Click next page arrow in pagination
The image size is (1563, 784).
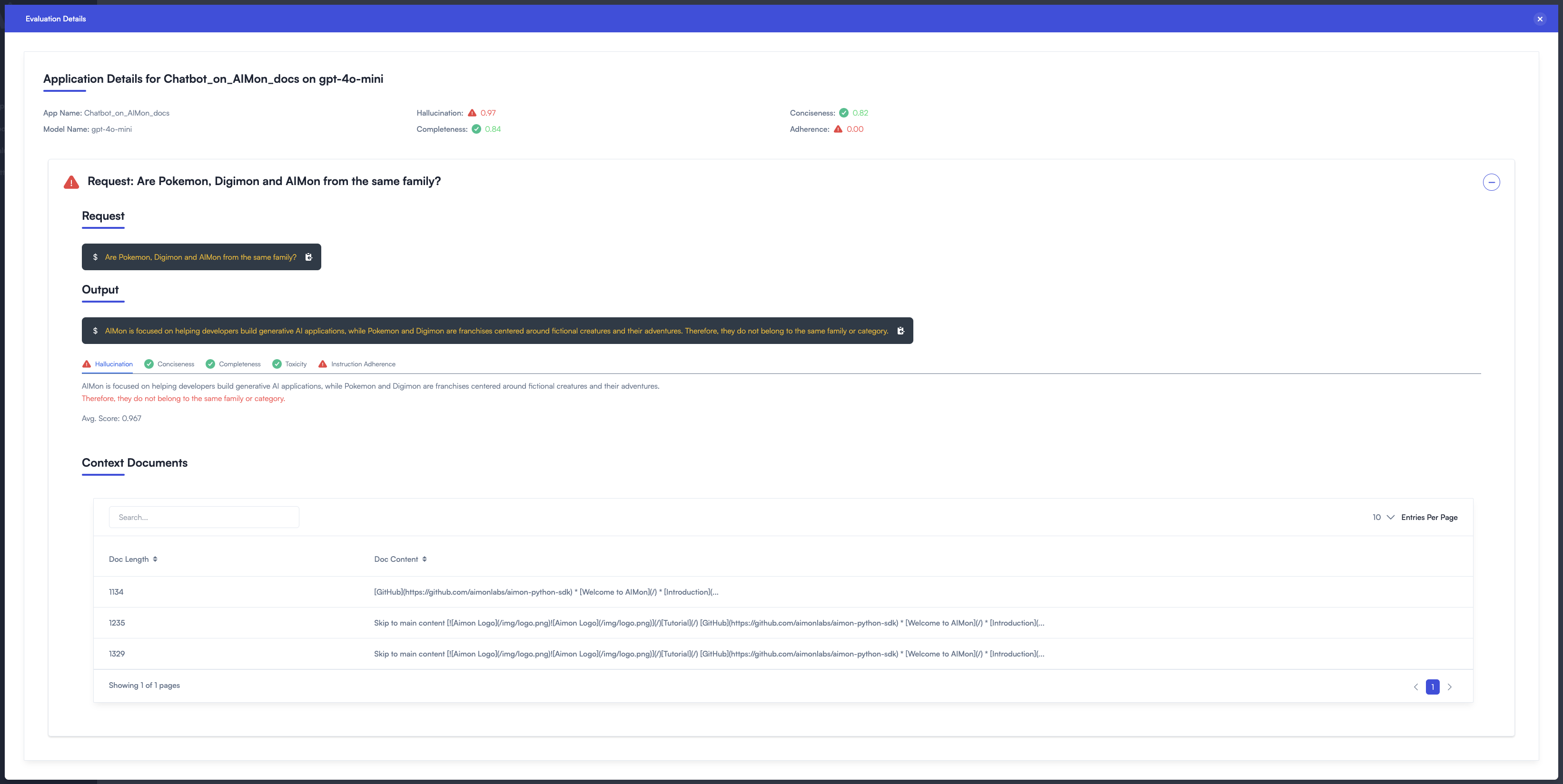click(1449, 687)
